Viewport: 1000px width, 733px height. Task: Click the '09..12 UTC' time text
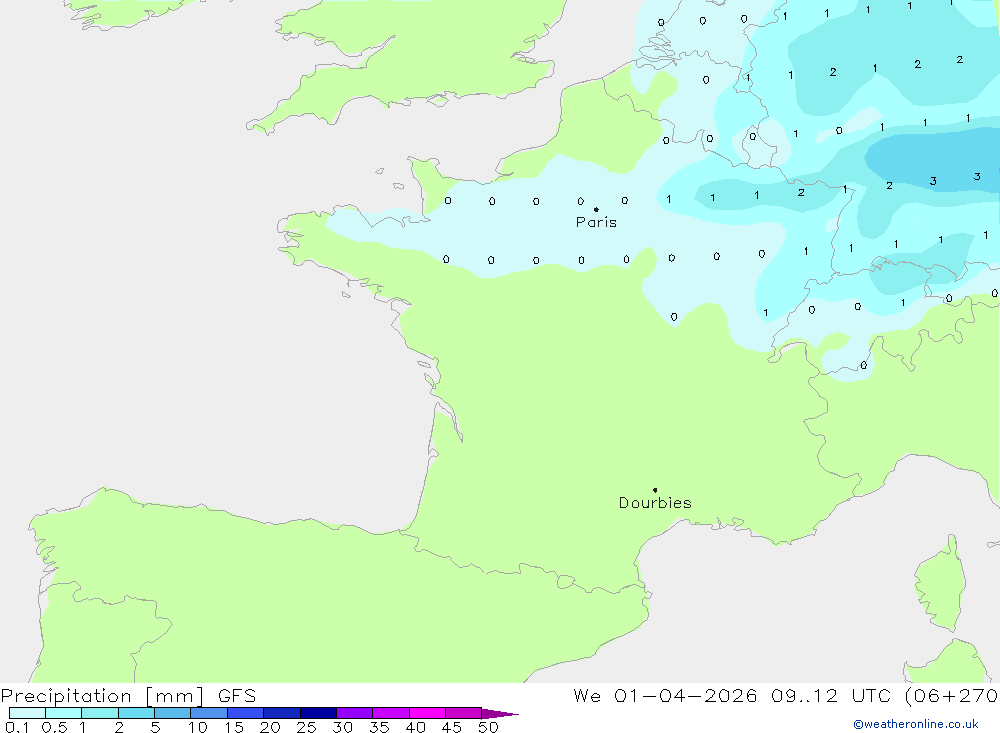coord(831,696)
